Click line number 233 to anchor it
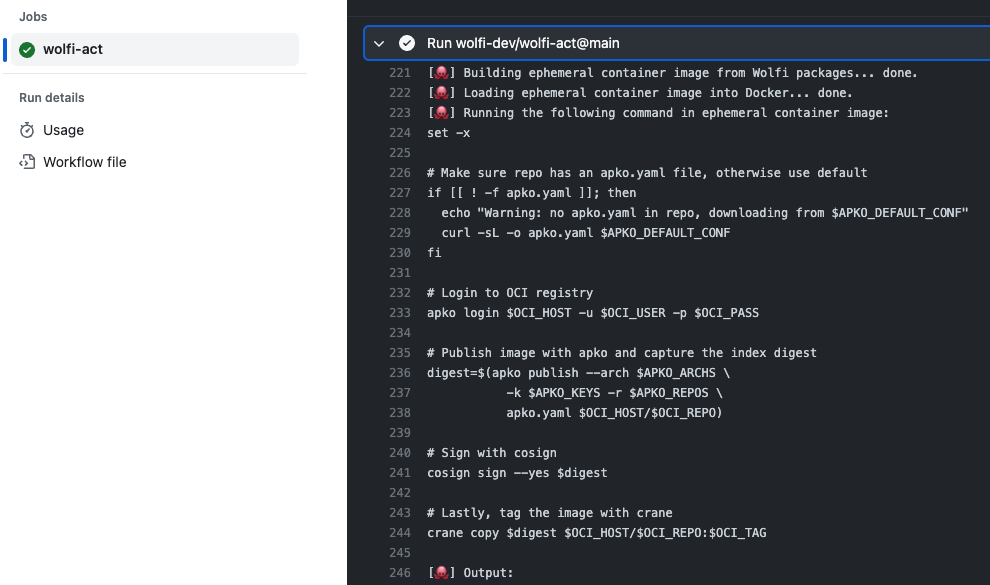 click(x=399, y=312)
